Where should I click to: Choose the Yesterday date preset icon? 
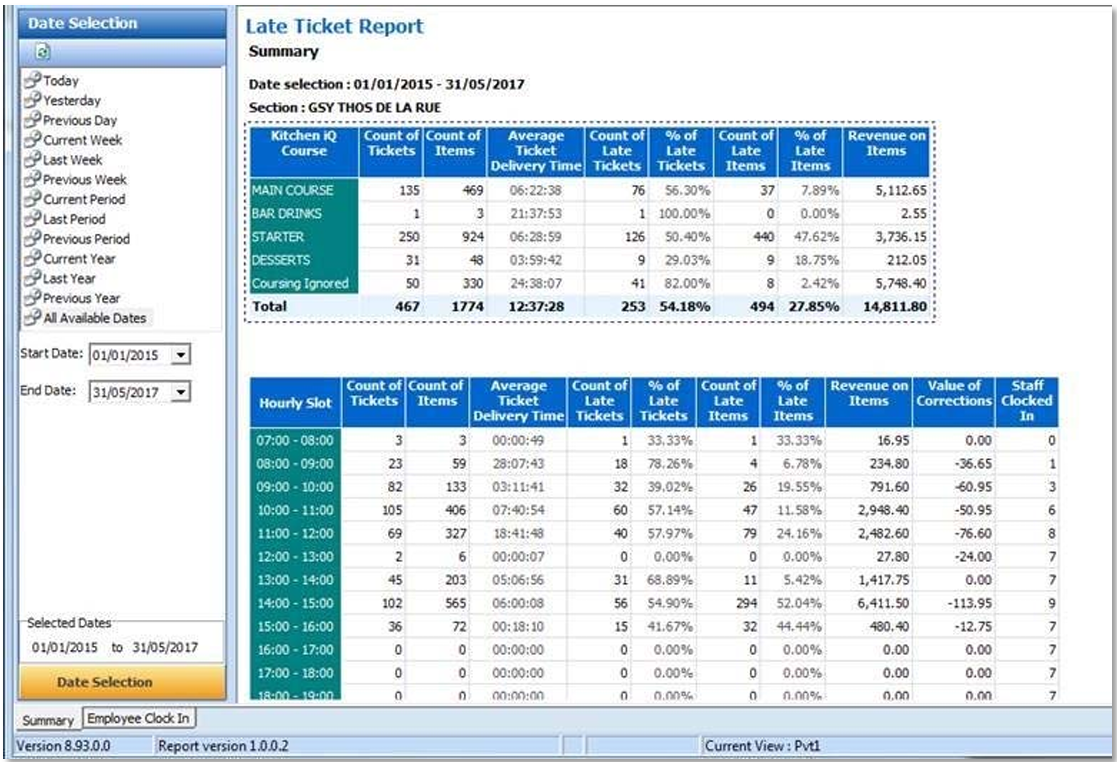tap(32, 101)
